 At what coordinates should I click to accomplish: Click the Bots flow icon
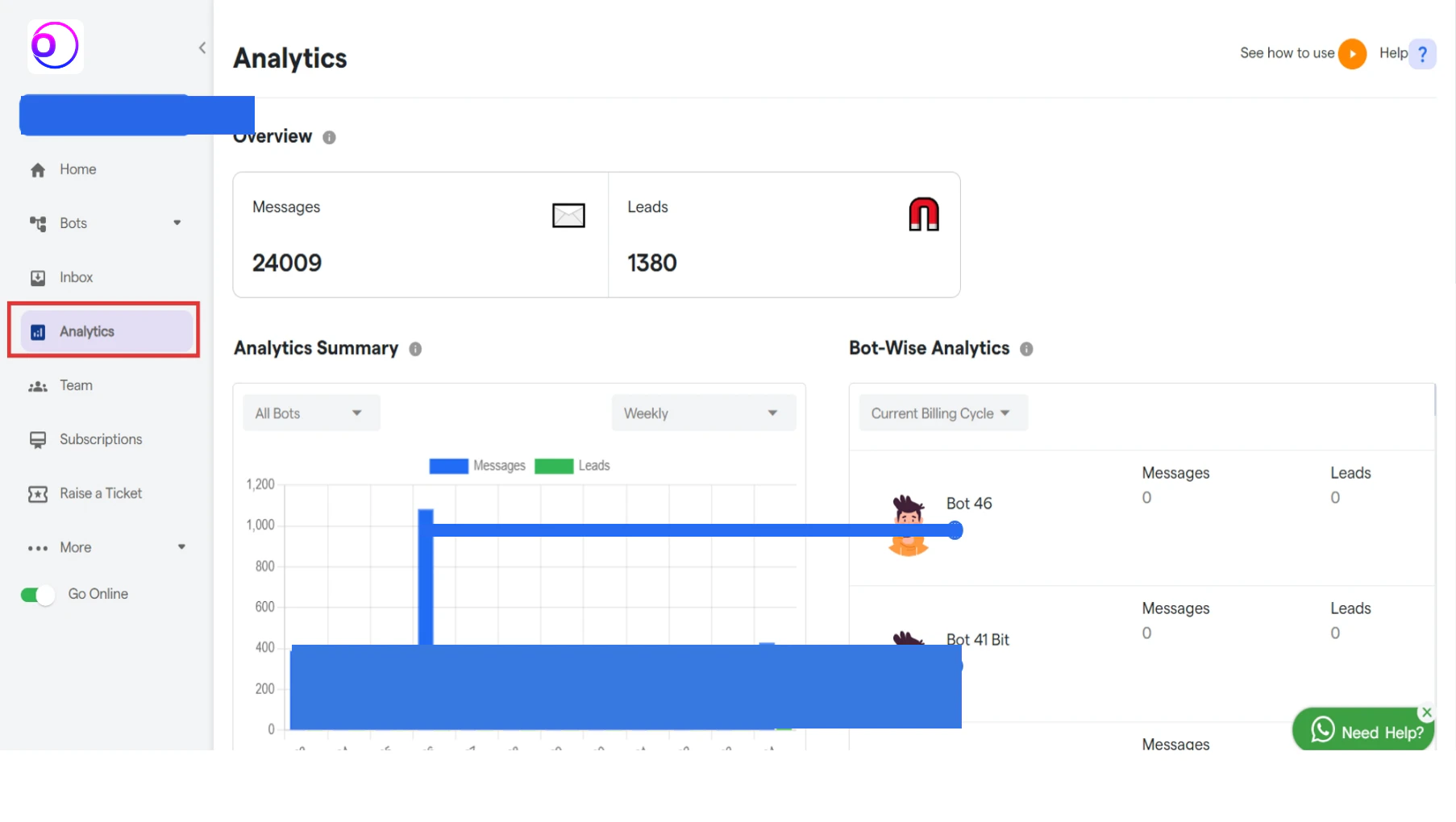pos(38,224)
